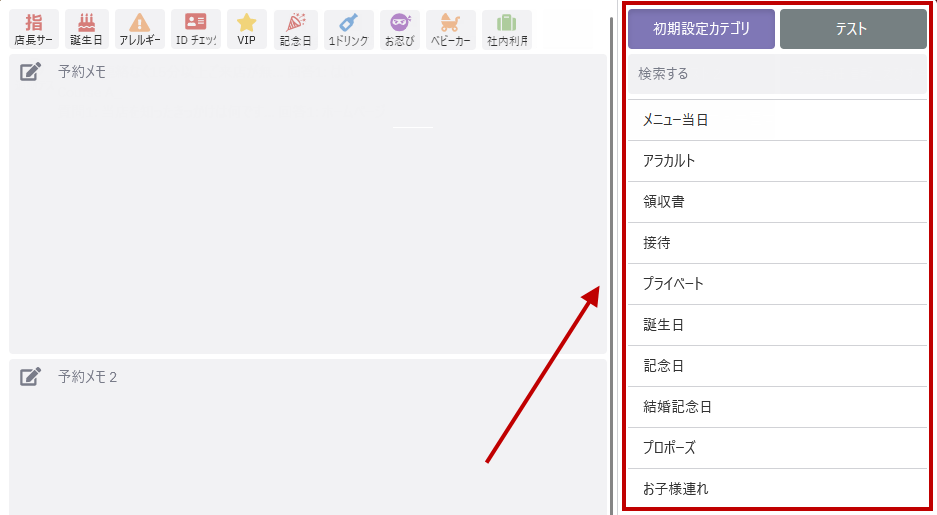Choose 領収書 from the category list

[x=777, y=202]
